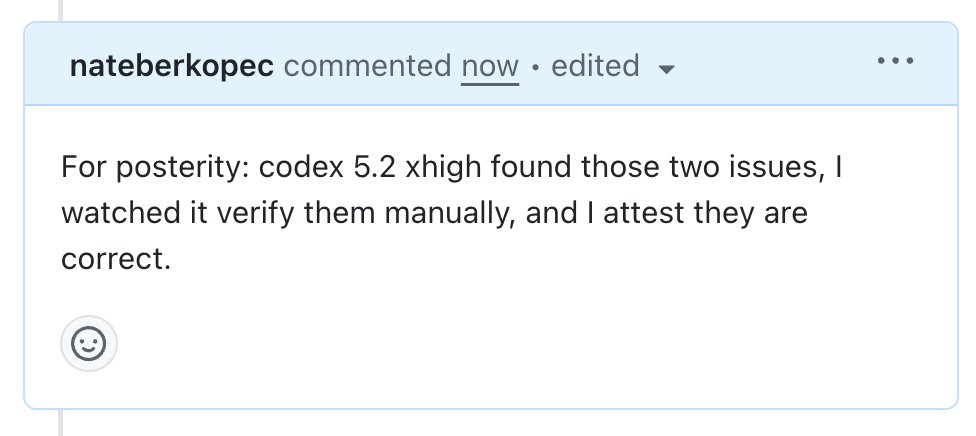Click empty space right of the smiley button

click(x=500, y=345)
